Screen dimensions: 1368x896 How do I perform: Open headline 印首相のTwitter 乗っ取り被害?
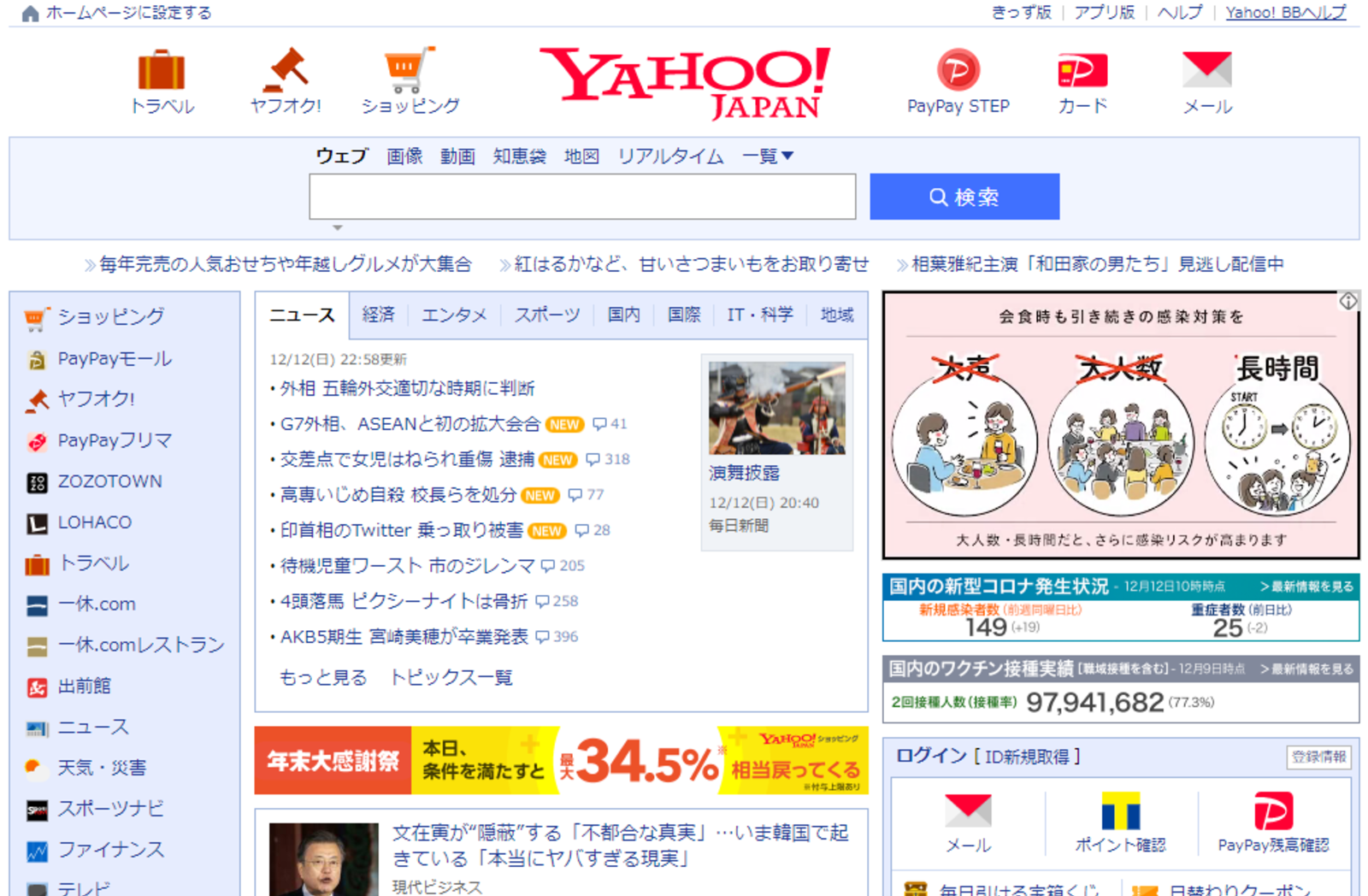pos(402,530)
